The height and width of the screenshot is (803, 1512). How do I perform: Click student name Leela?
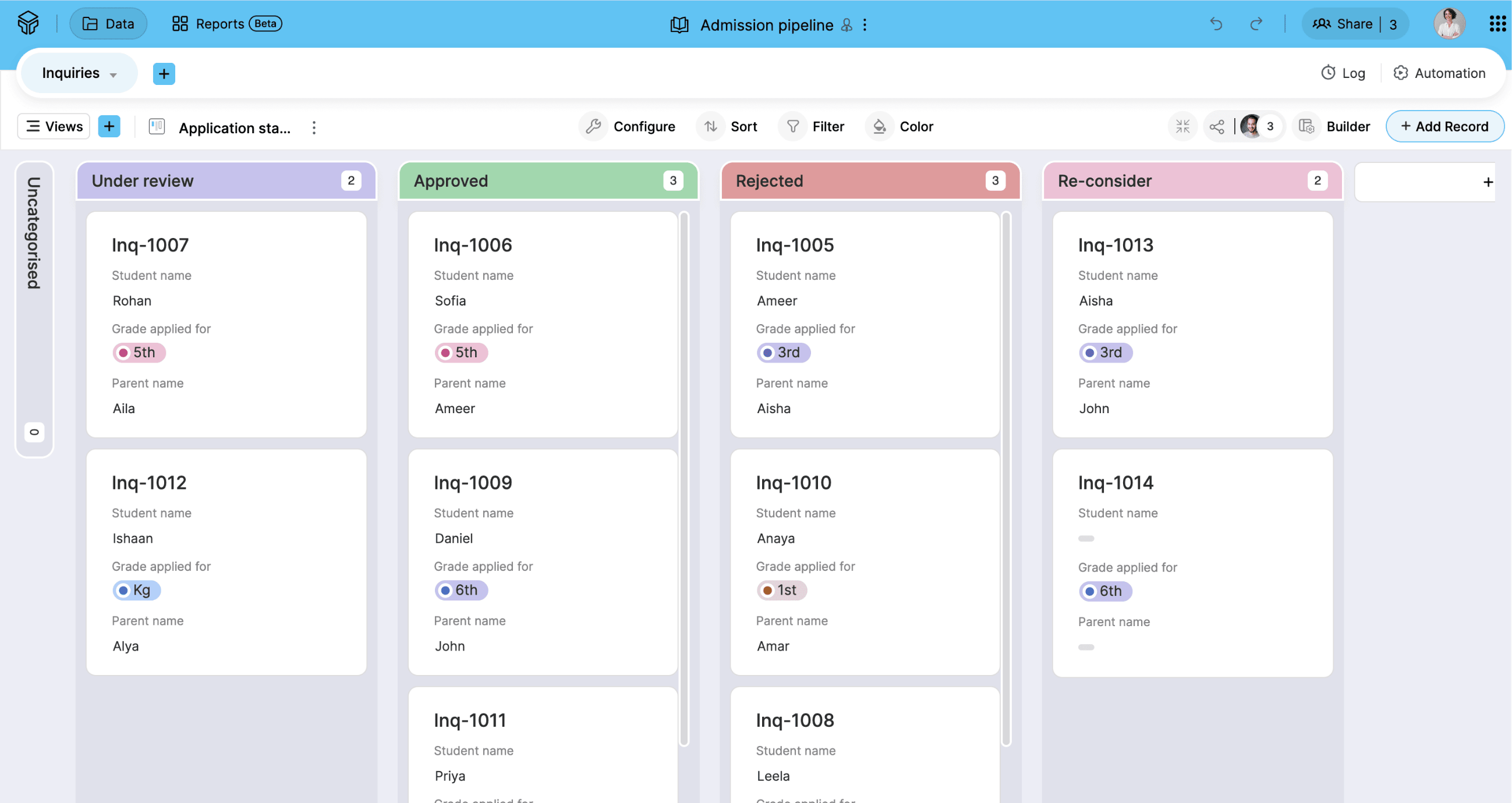coord(774,776)
